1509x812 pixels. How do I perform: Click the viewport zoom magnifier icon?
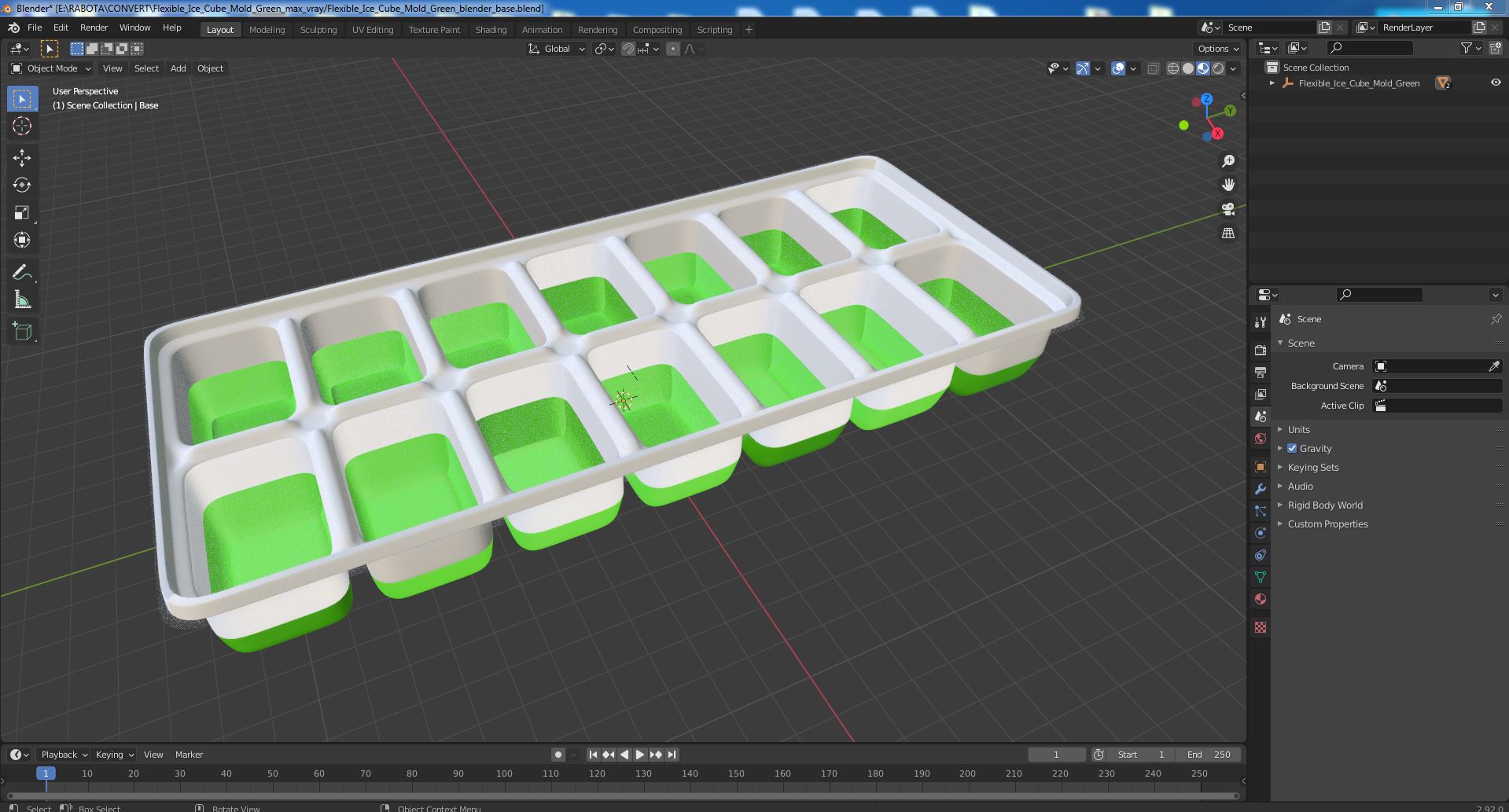coord(1228,161)
